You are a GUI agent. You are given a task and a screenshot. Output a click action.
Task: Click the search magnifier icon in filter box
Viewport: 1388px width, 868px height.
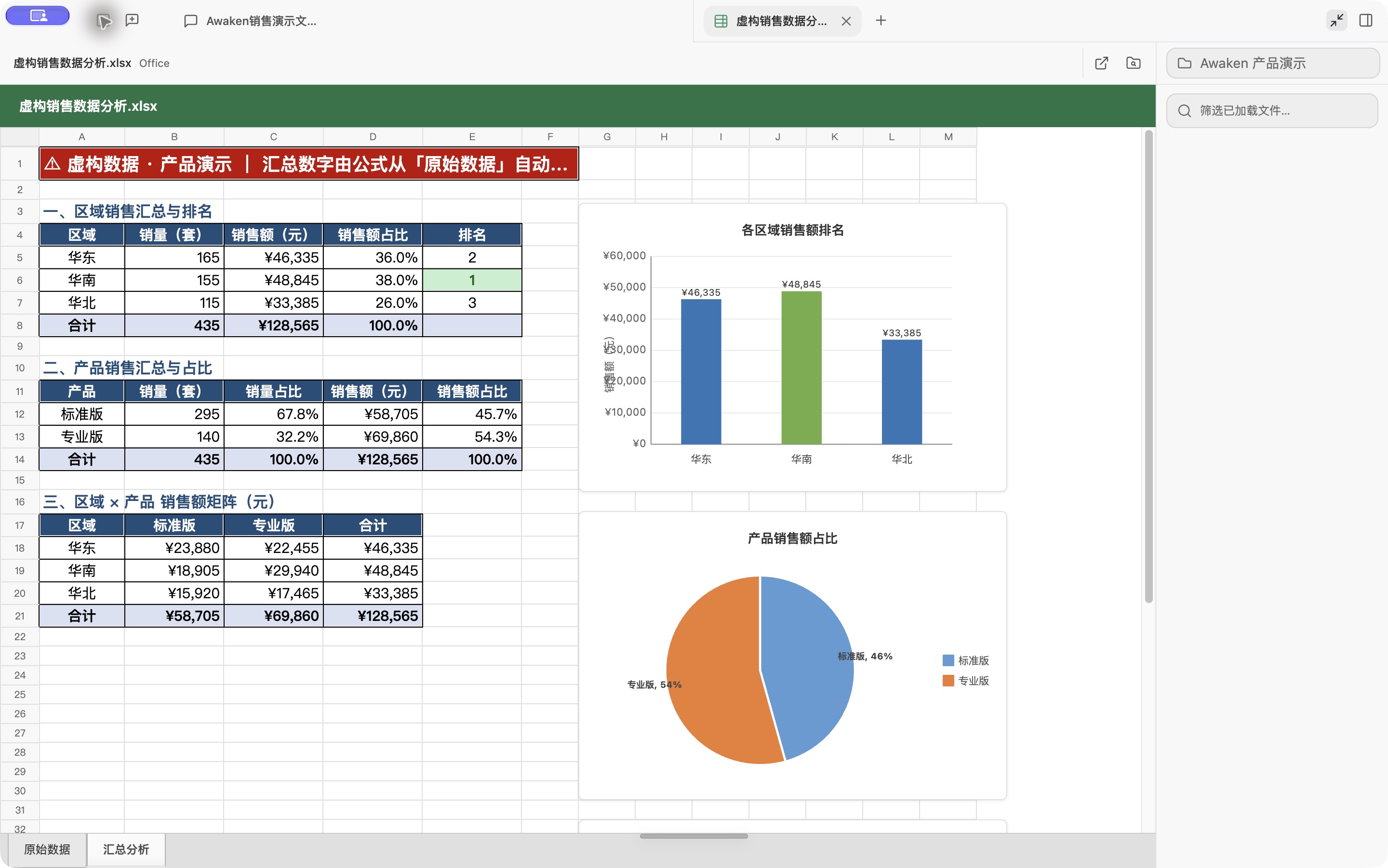pyautogui.click(x=1185, y=111)
